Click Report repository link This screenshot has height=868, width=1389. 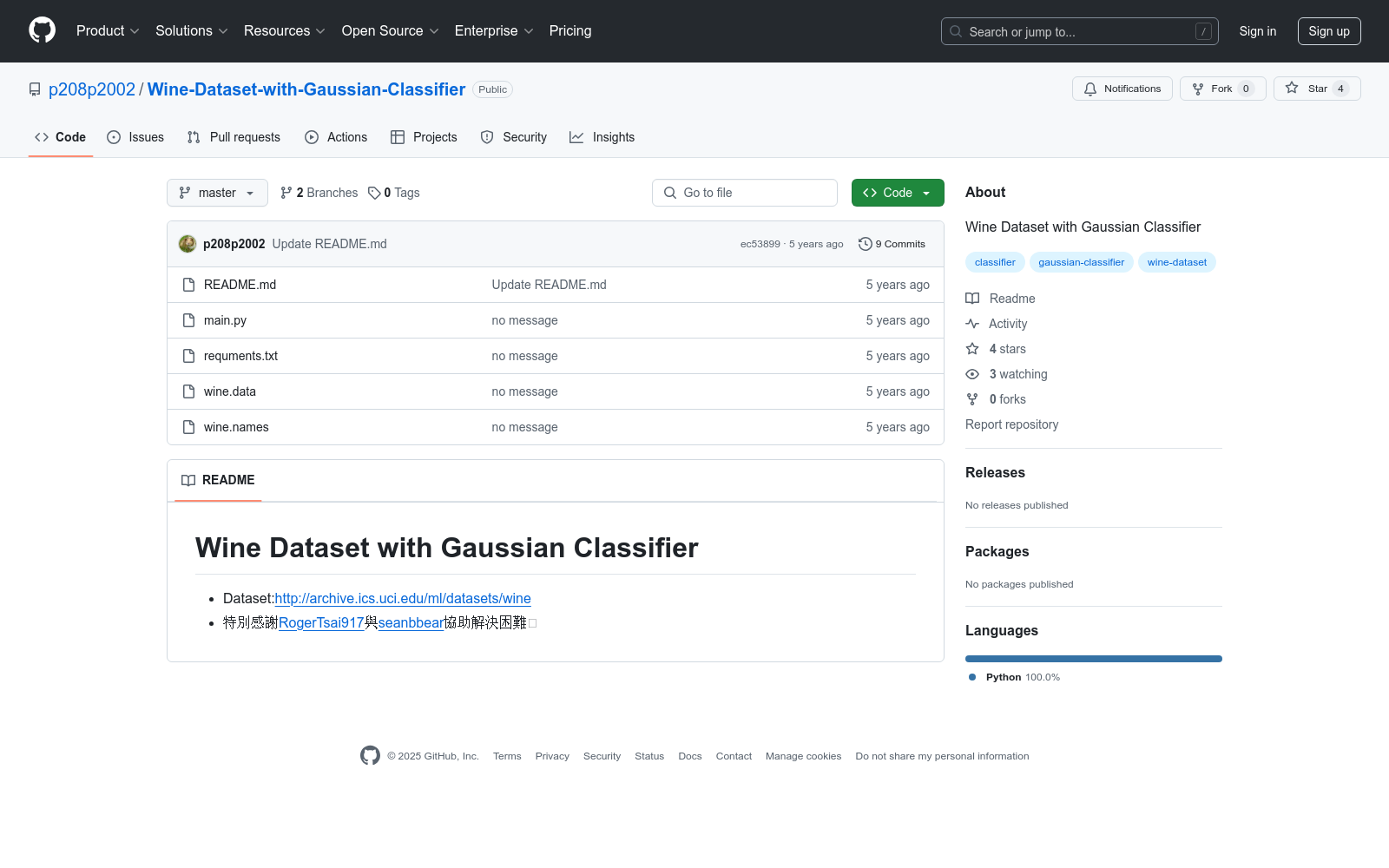point(1011,424)
